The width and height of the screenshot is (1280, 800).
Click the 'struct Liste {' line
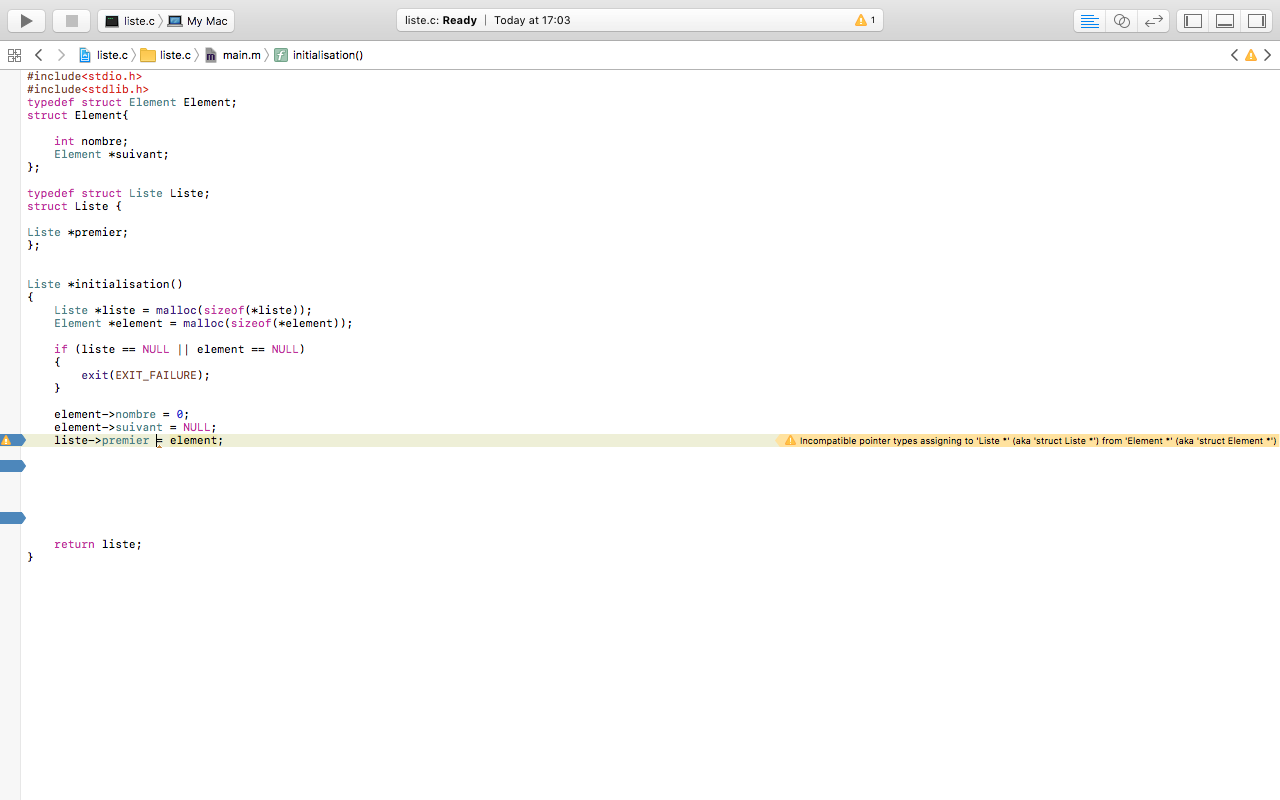click(74, 206)
